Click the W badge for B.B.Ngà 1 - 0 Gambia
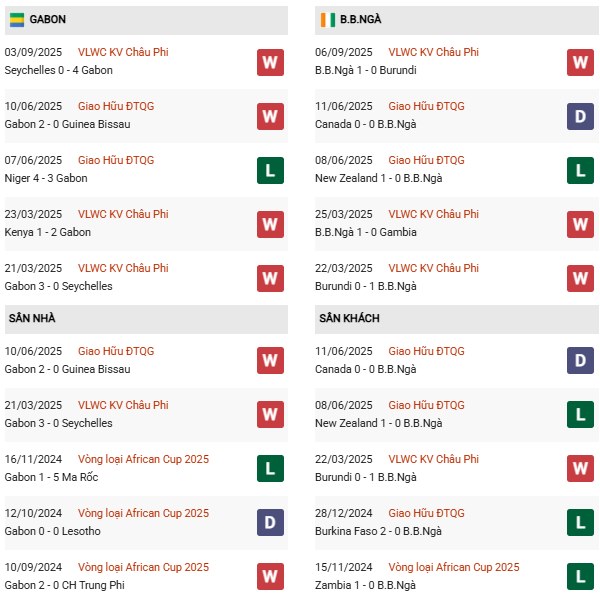The width and height of the screenshot is (600, 600). [x=580, y=224]
